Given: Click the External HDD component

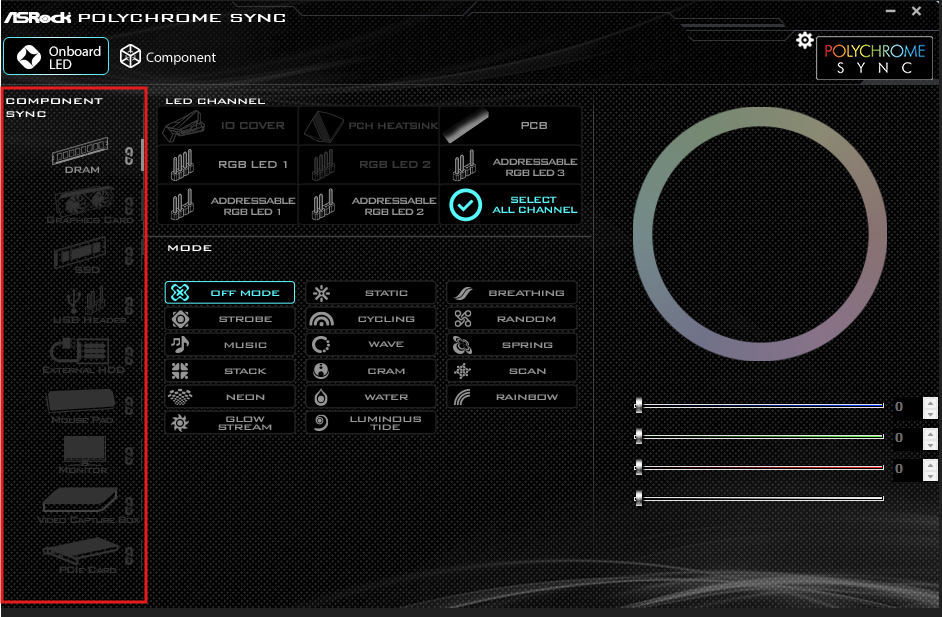Looking at the screenshot, I should [x=83, y=356].
